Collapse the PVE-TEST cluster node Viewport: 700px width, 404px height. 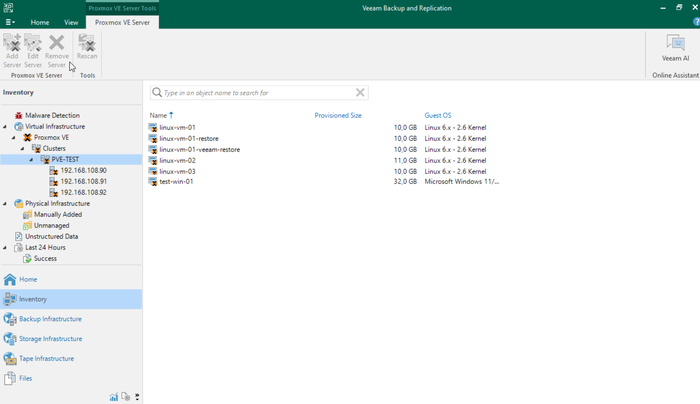[x=31, y=160]
